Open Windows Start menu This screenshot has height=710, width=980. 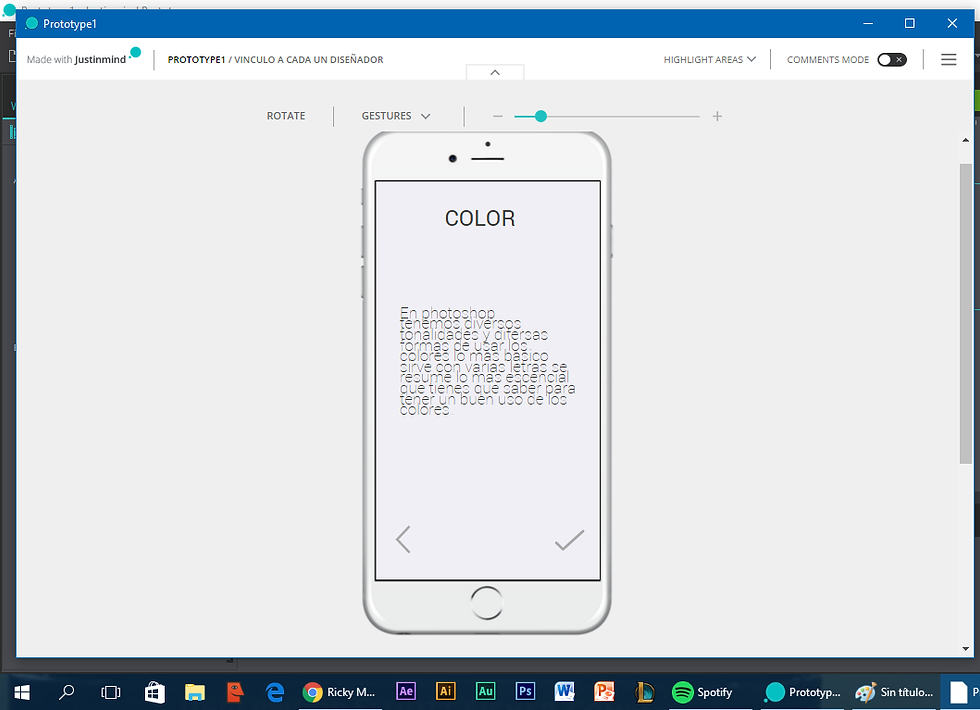click(22, 692)
